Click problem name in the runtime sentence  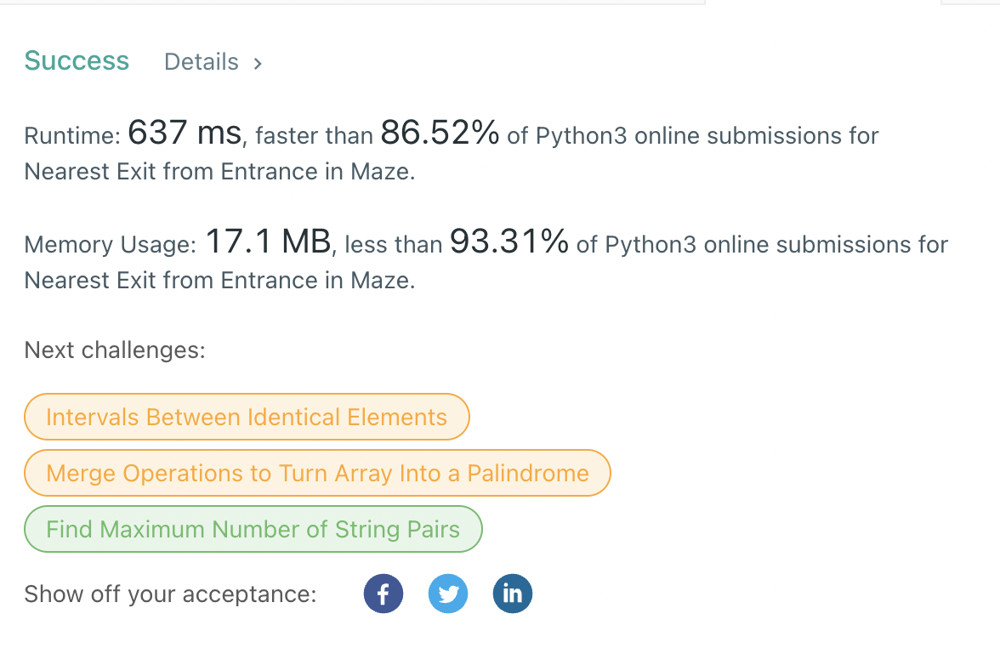click(219, 172)
